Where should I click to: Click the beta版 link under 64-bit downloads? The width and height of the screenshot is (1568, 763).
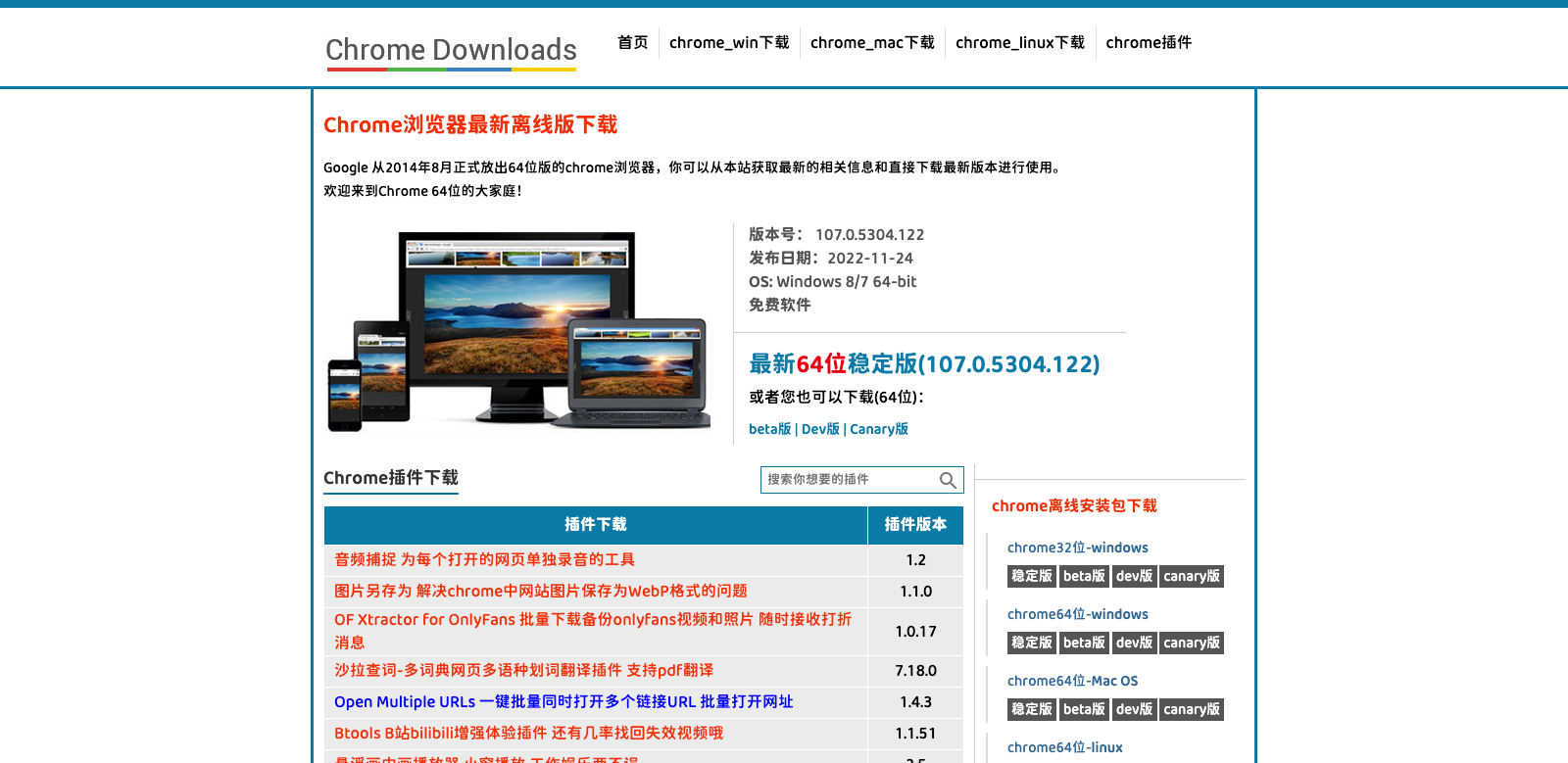click(x=769, y=429)
